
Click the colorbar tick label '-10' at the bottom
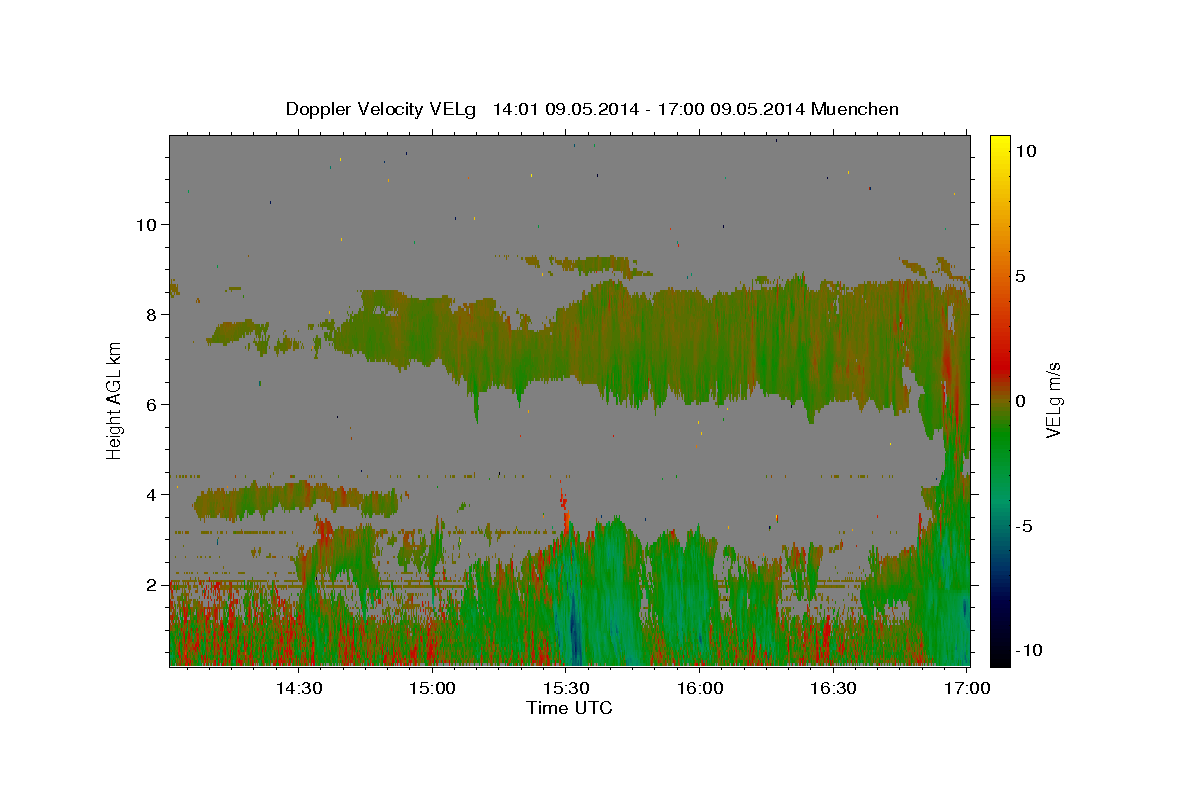[x=1027, y=650]
